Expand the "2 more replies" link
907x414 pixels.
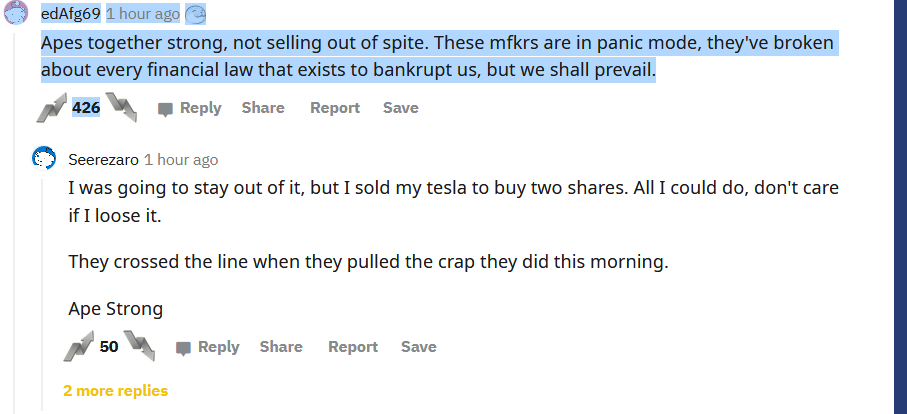click(115, 391)
